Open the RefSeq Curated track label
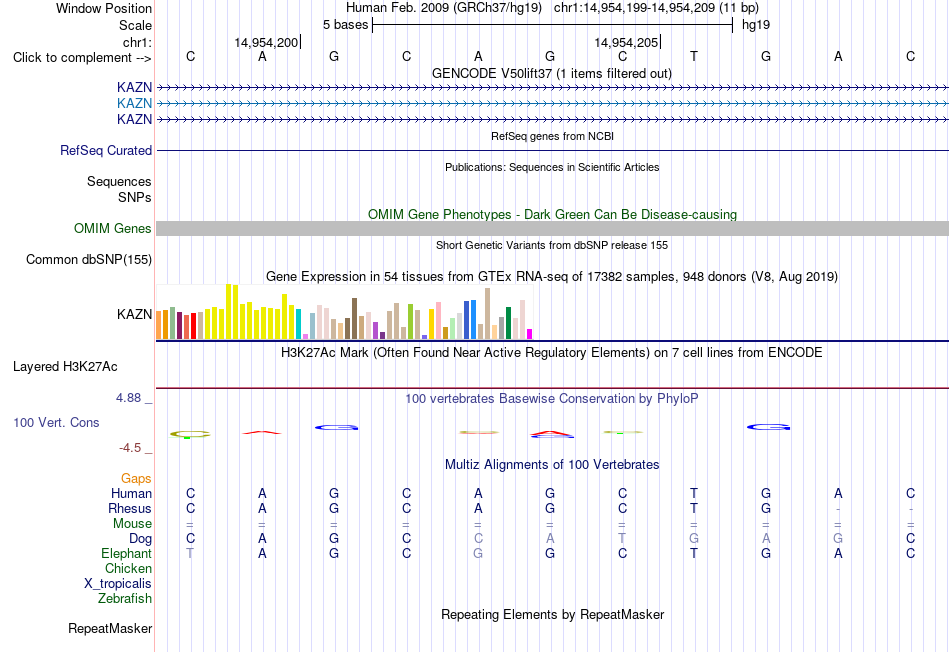This screenshot has height=652, width=950. [x=106, y=150]
